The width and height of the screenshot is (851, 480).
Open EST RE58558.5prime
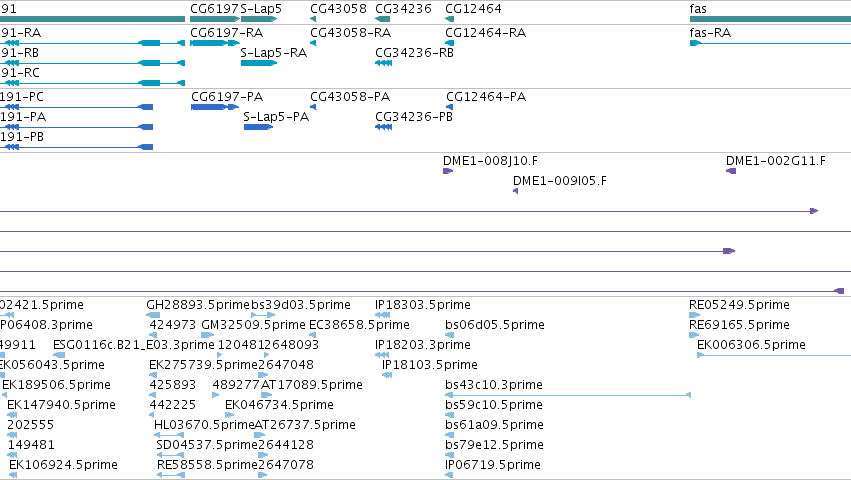click(207, 465)
